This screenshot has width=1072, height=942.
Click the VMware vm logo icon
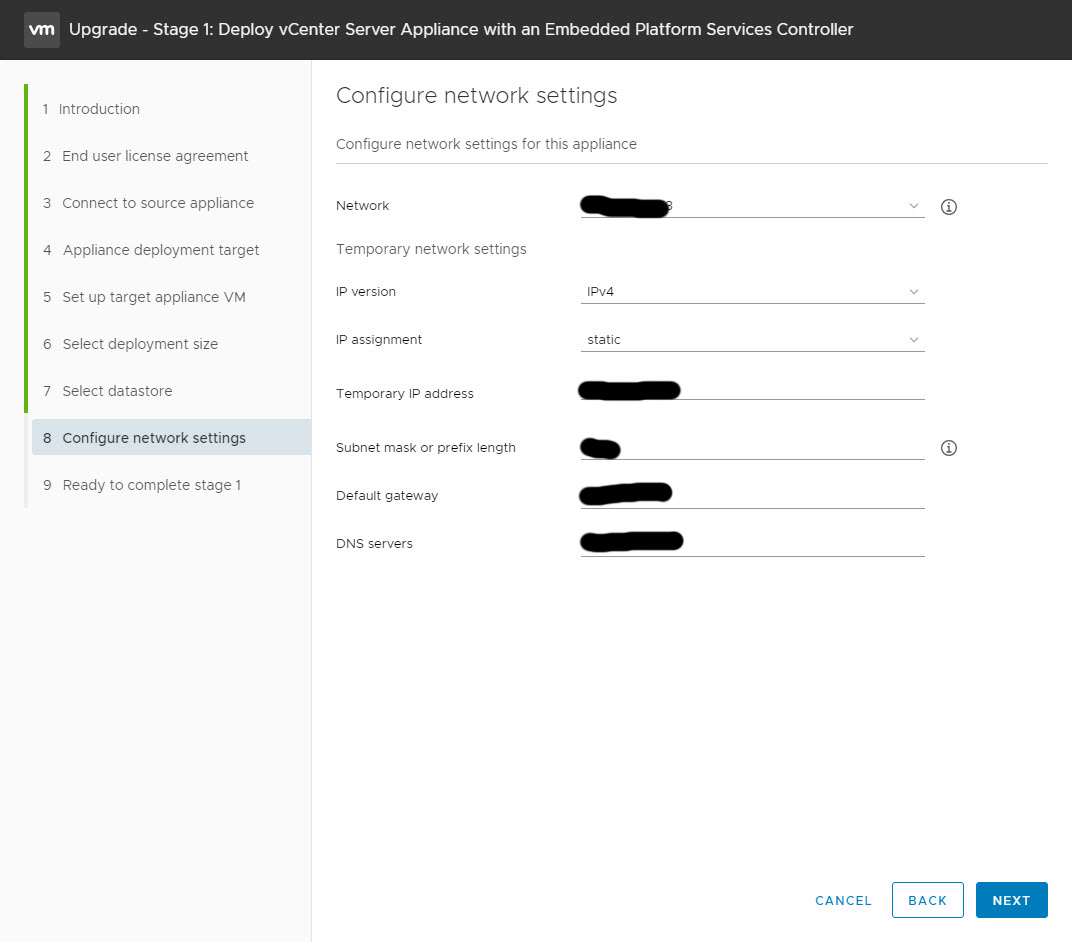pyautogui.click(x=42, y=29)
